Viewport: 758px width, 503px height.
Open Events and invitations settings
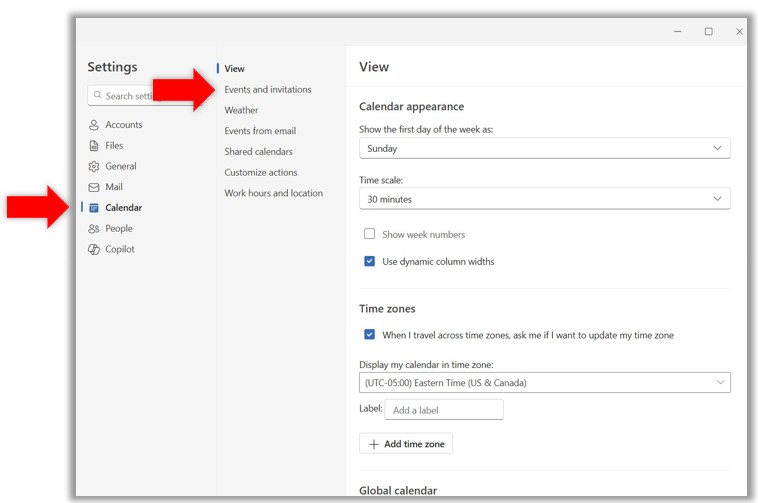(x=268, y=90)
